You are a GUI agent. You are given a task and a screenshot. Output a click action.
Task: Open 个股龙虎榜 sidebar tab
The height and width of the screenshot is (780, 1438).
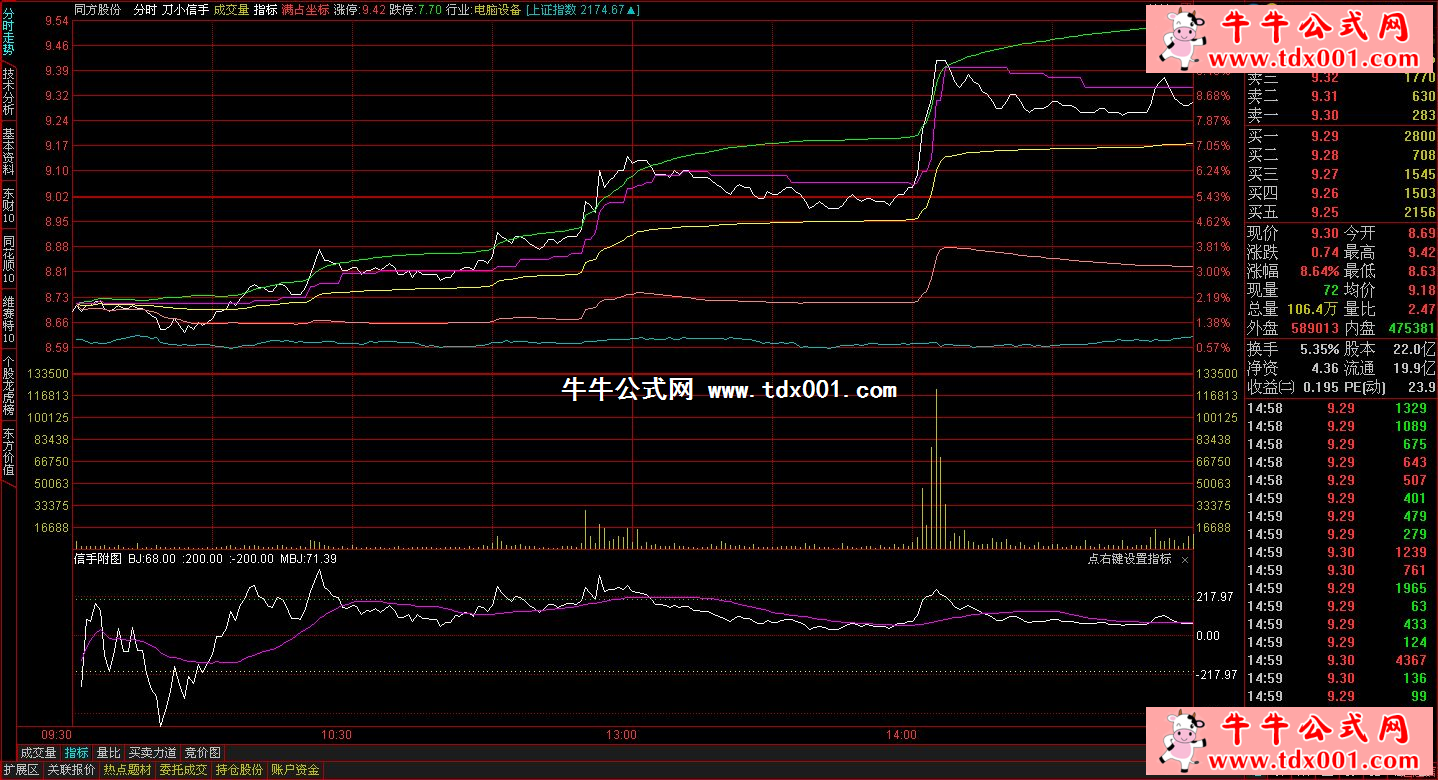(8, 386)
